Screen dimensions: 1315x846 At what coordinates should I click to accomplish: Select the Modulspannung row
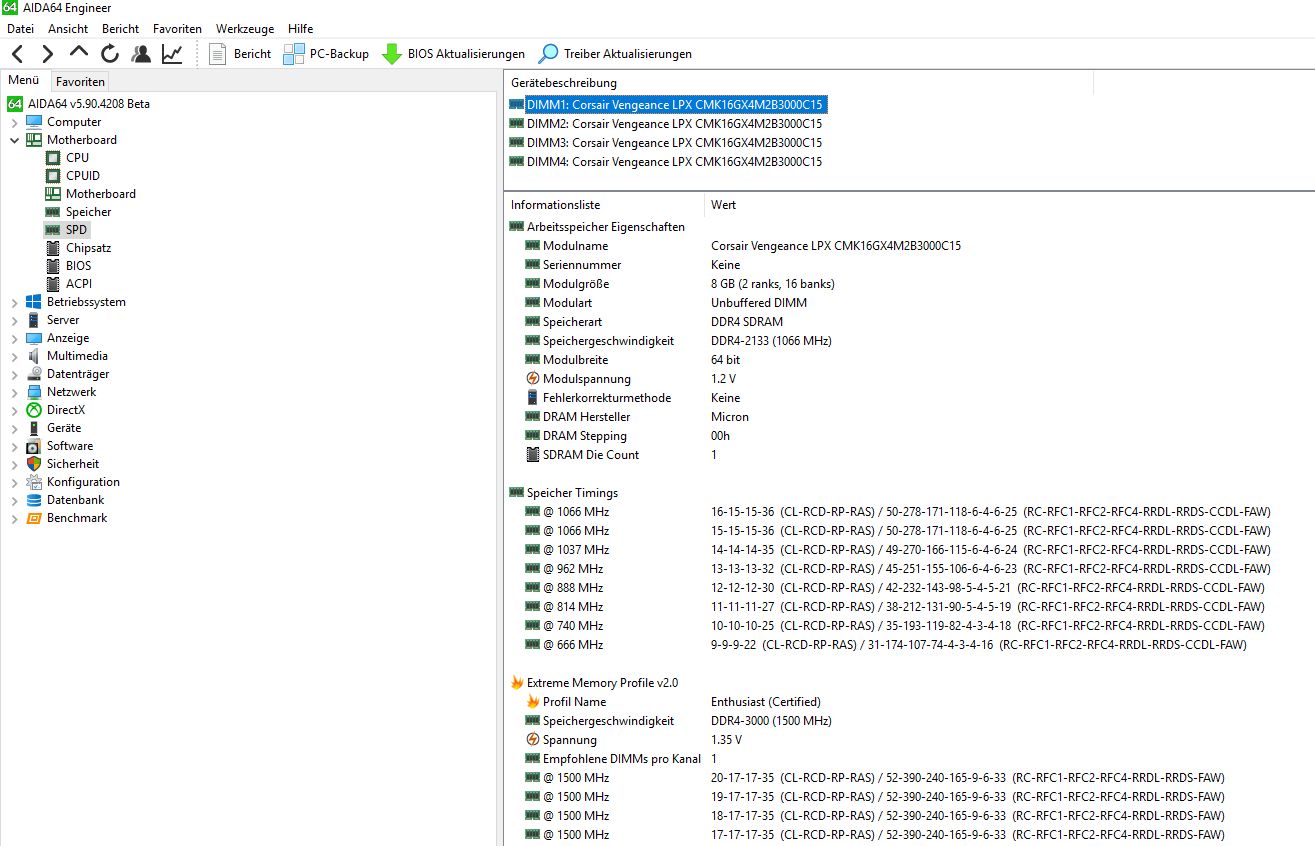point(909,379)
